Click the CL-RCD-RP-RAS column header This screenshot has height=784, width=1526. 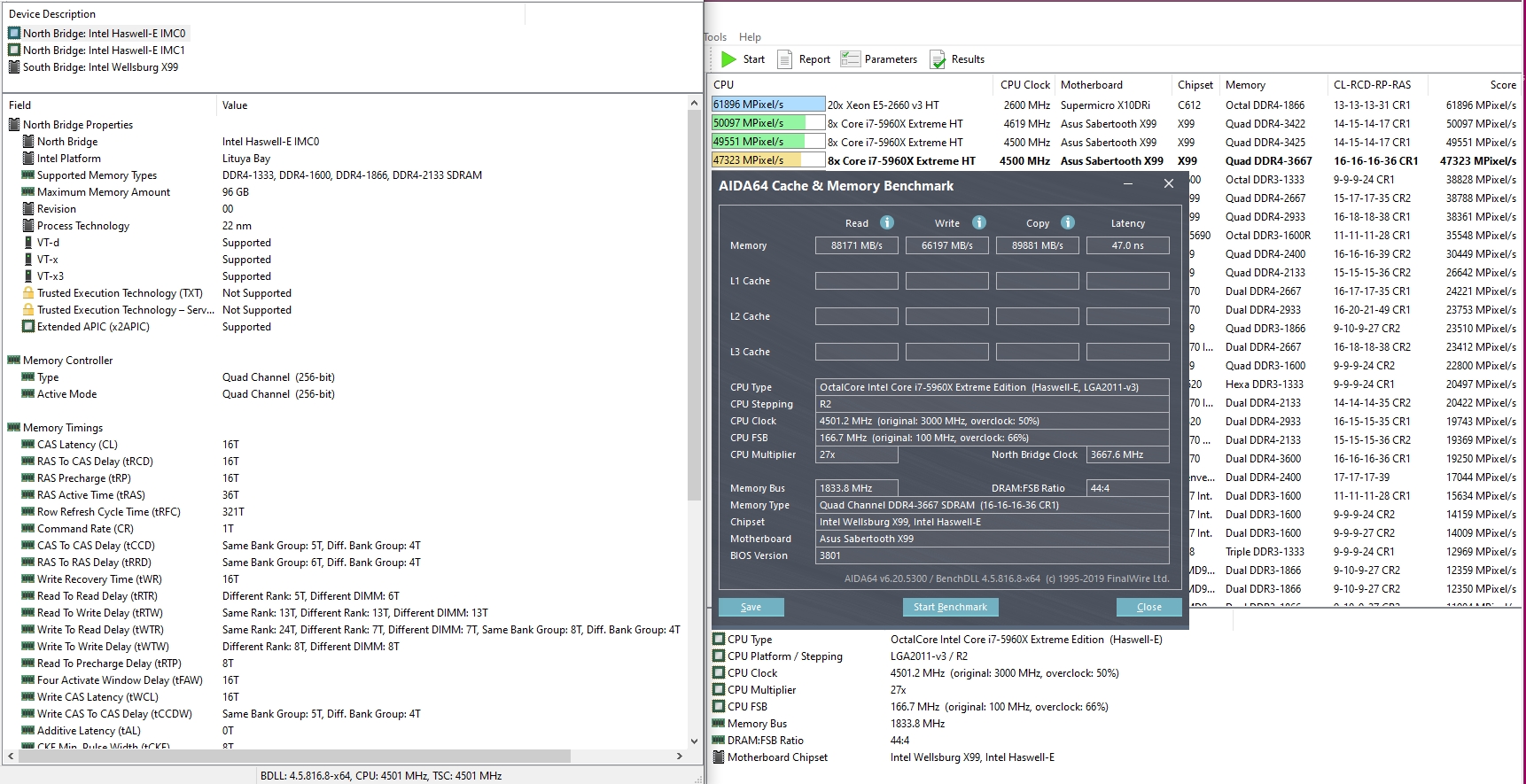coord(1377,85)
